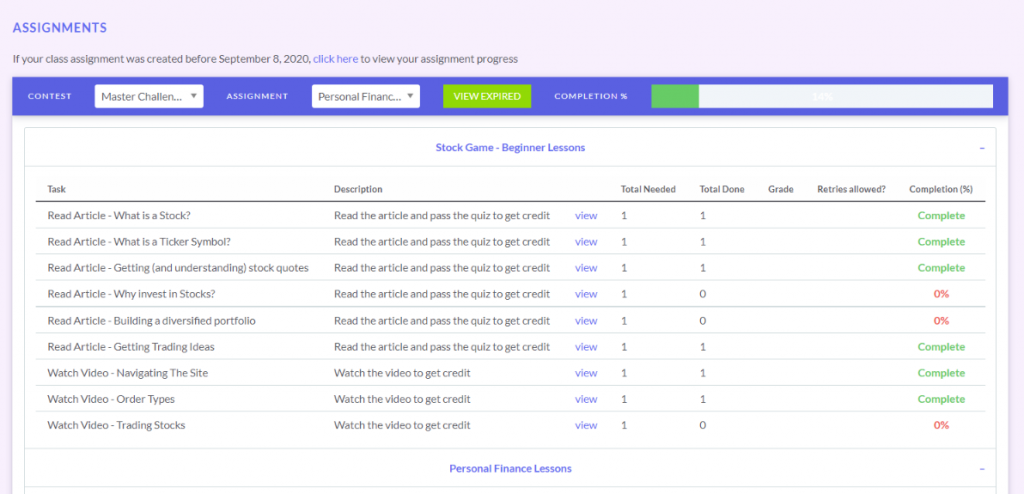The height and width of the screenshot is (494, 1024).
Task: Click the Completion (%) column header
Action: pos(940,189)
